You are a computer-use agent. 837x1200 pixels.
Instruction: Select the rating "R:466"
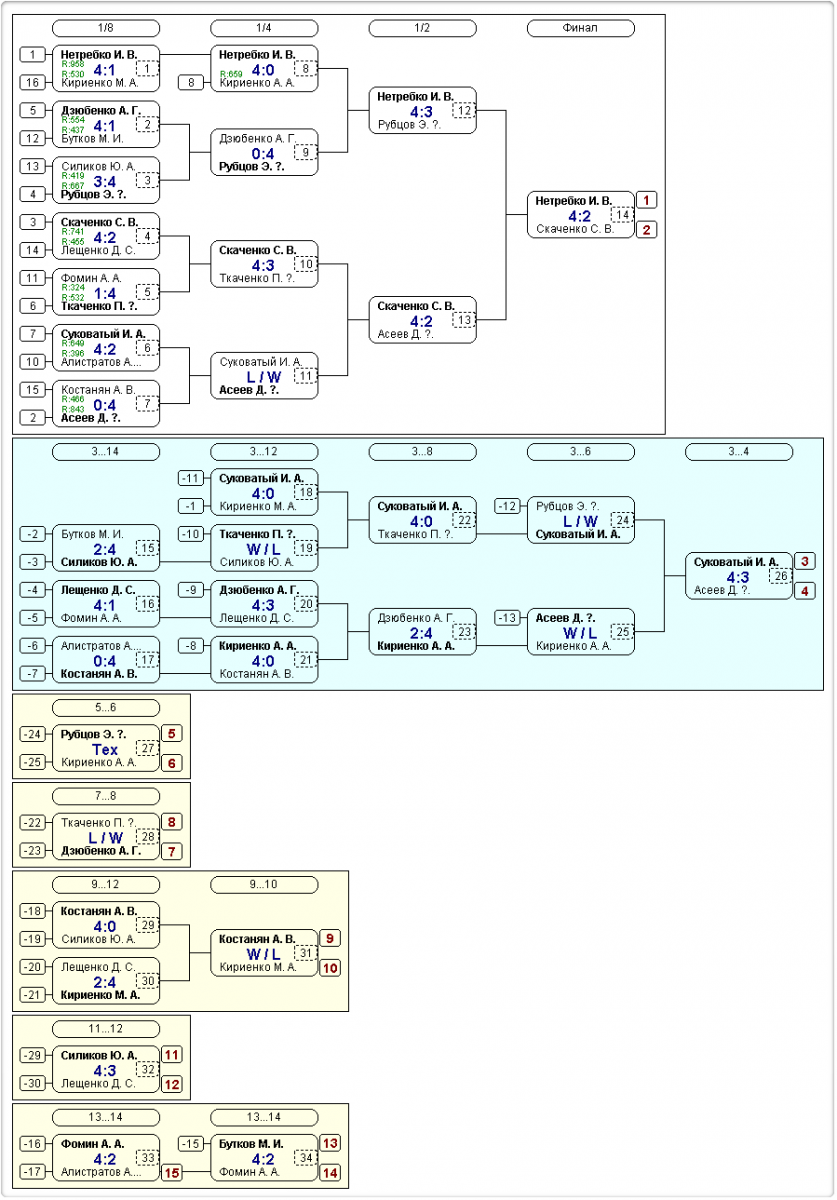pyautogui.click(x=73, y=400)
